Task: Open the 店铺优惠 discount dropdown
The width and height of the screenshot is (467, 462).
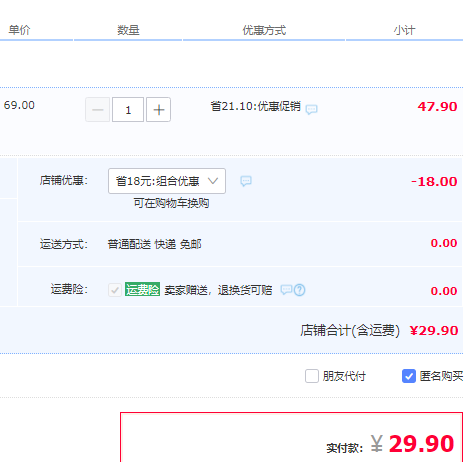Action: point(167,181)
